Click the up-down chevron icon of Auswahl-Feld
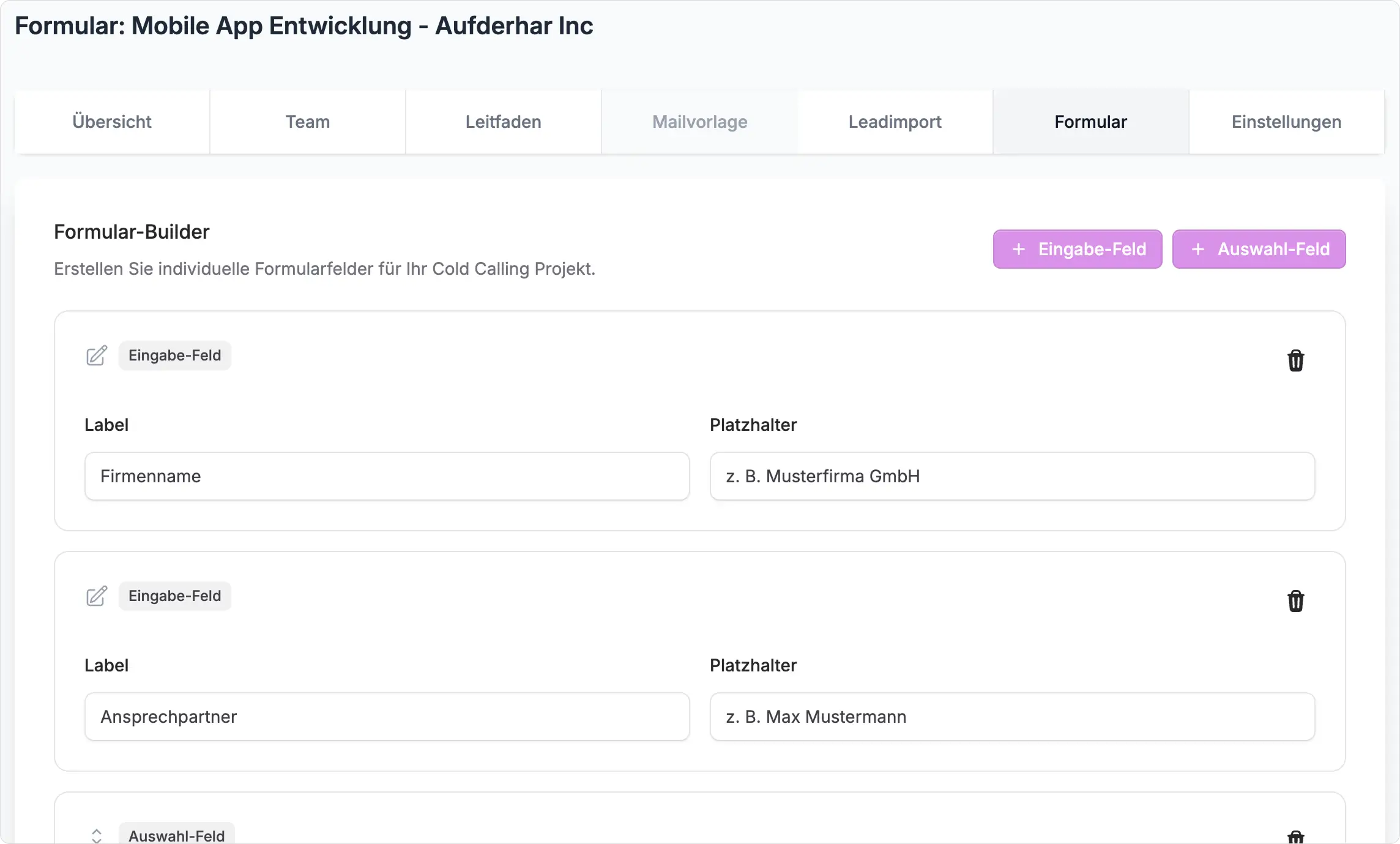Screen dimensions: 1400x844 pyautogui.click(x=97, y=835)
